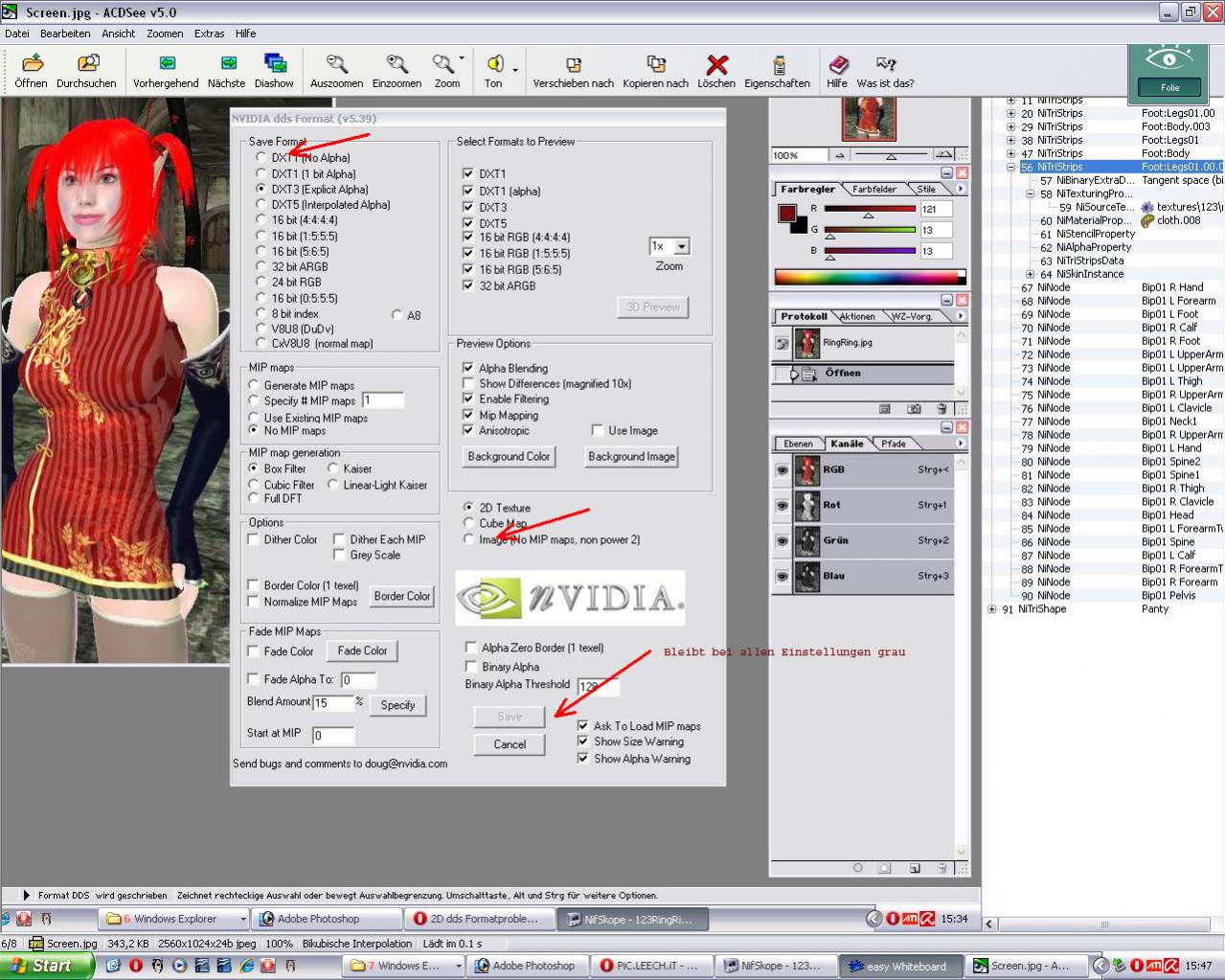
Task: Enable the Dither Color checkbox
Action: coord(254,540)
